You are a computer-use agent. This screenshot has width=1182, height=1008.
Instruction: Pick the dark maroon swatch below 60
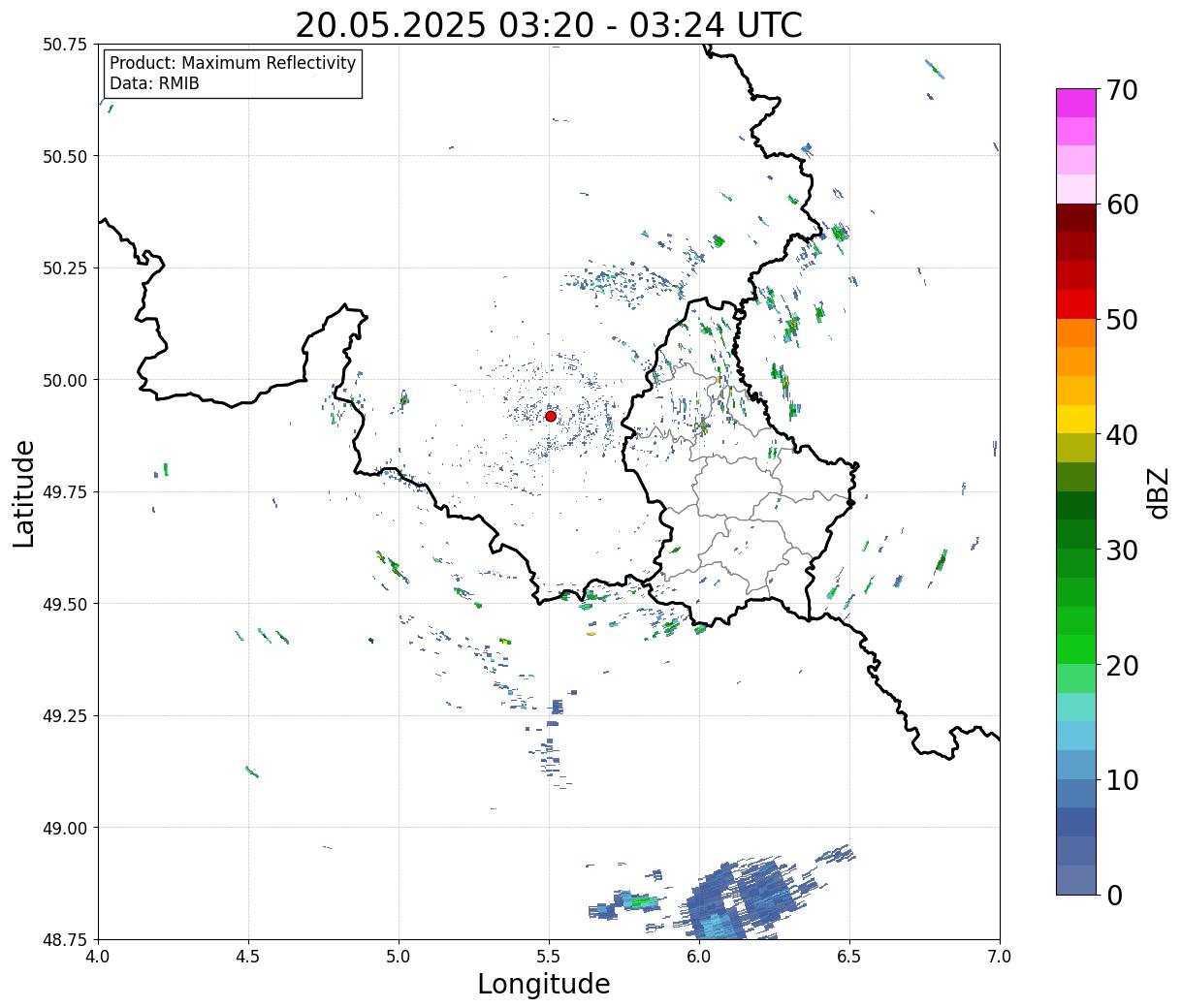pos(1076,218)
